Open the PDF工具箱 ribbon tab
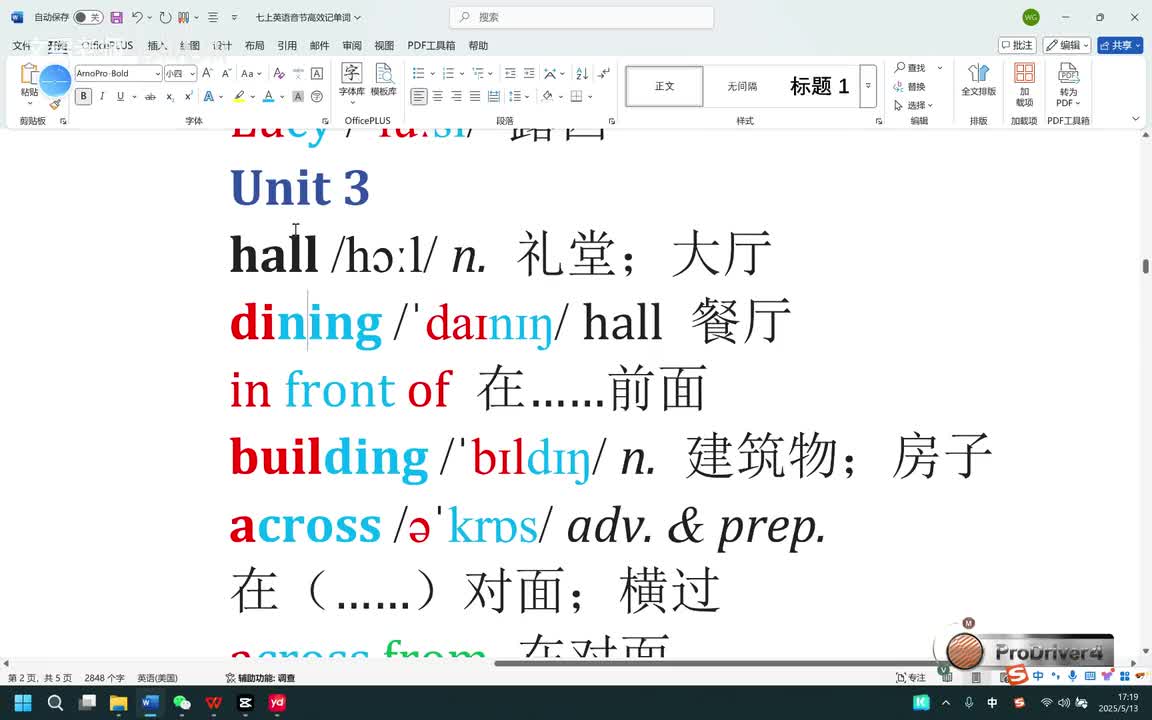The height and width of the screenshot is (720, 1152). (431, 46)
